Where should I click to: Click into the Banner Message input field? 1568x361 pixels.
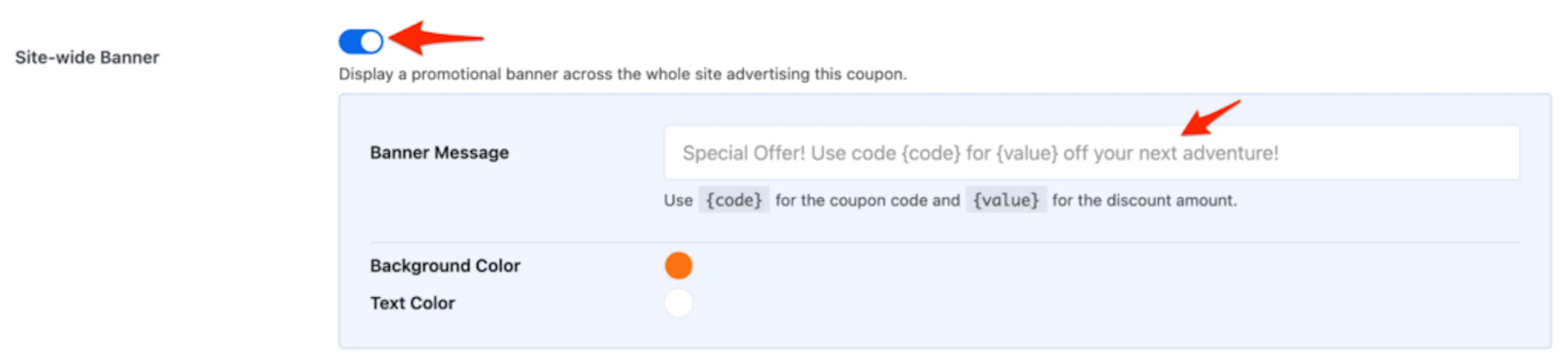(x=1091, y=153)
